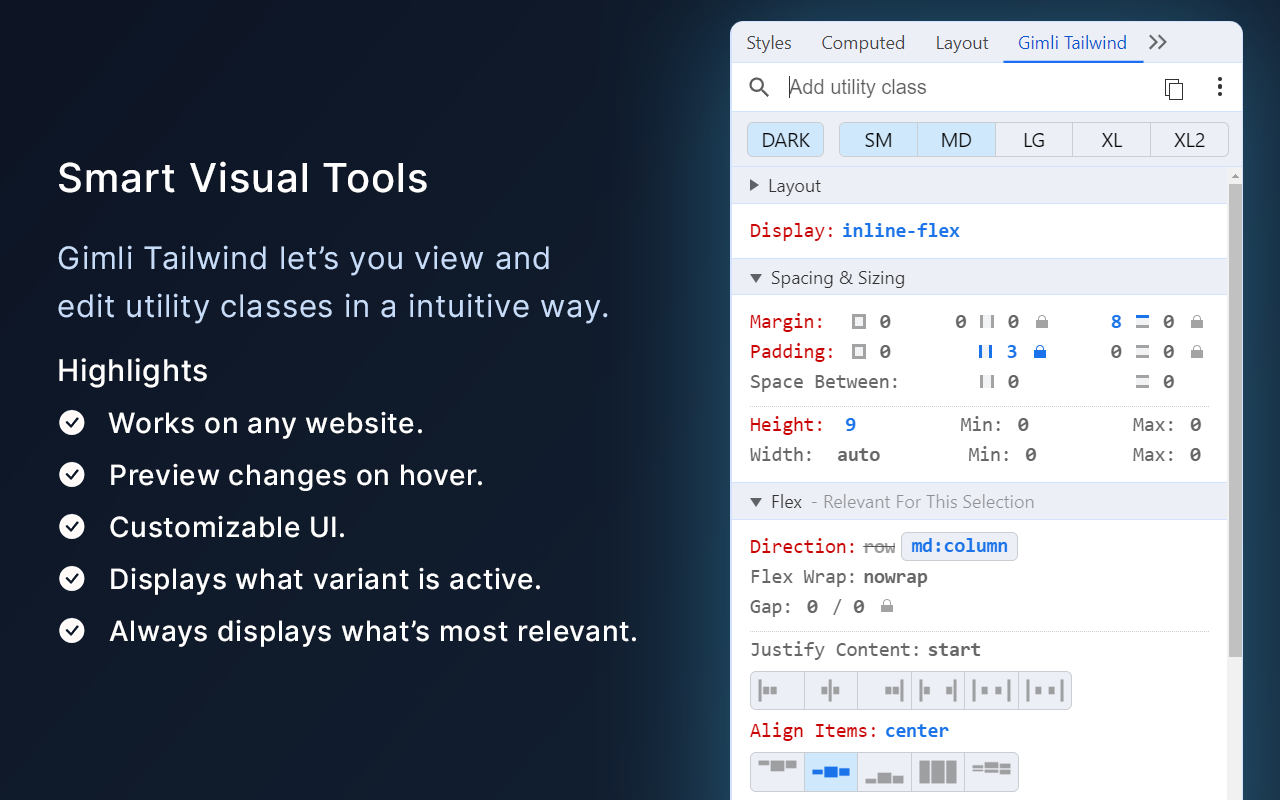
Task: Toggle the DARK variant button
Action: [786, 140]
